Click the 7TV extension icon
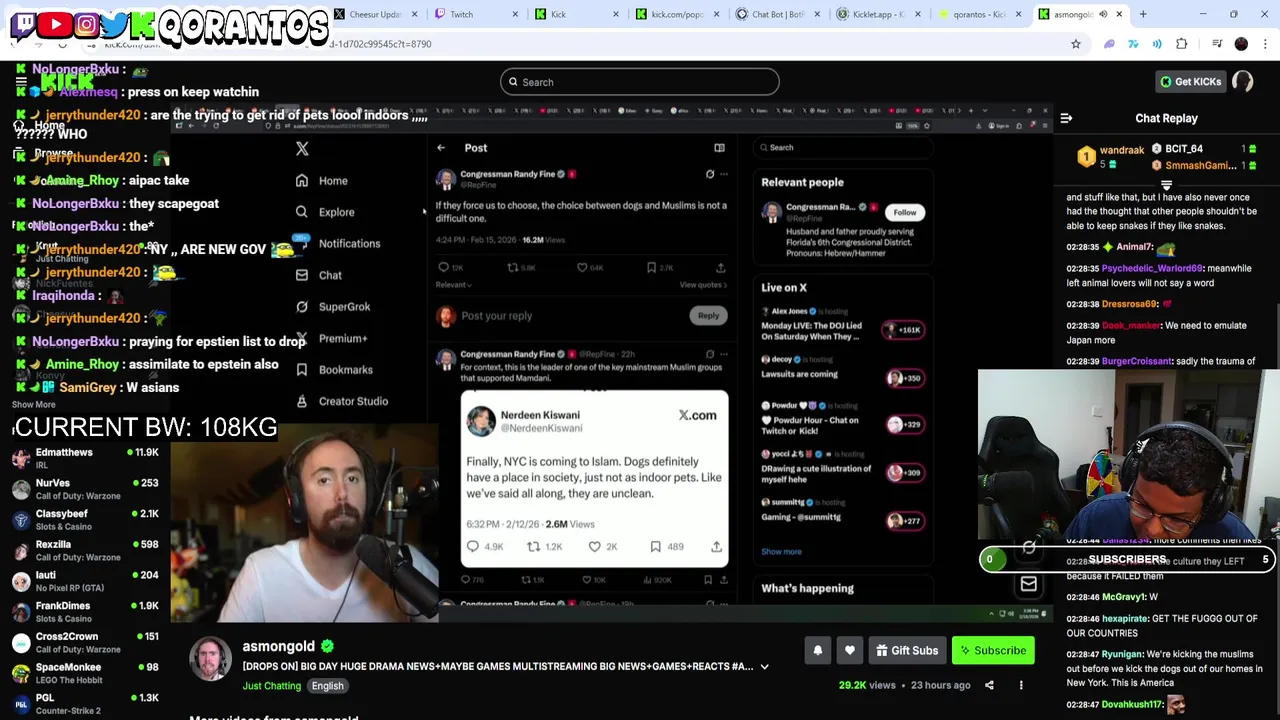This screenshot has height=720, width=1280. coord(1133,44)
